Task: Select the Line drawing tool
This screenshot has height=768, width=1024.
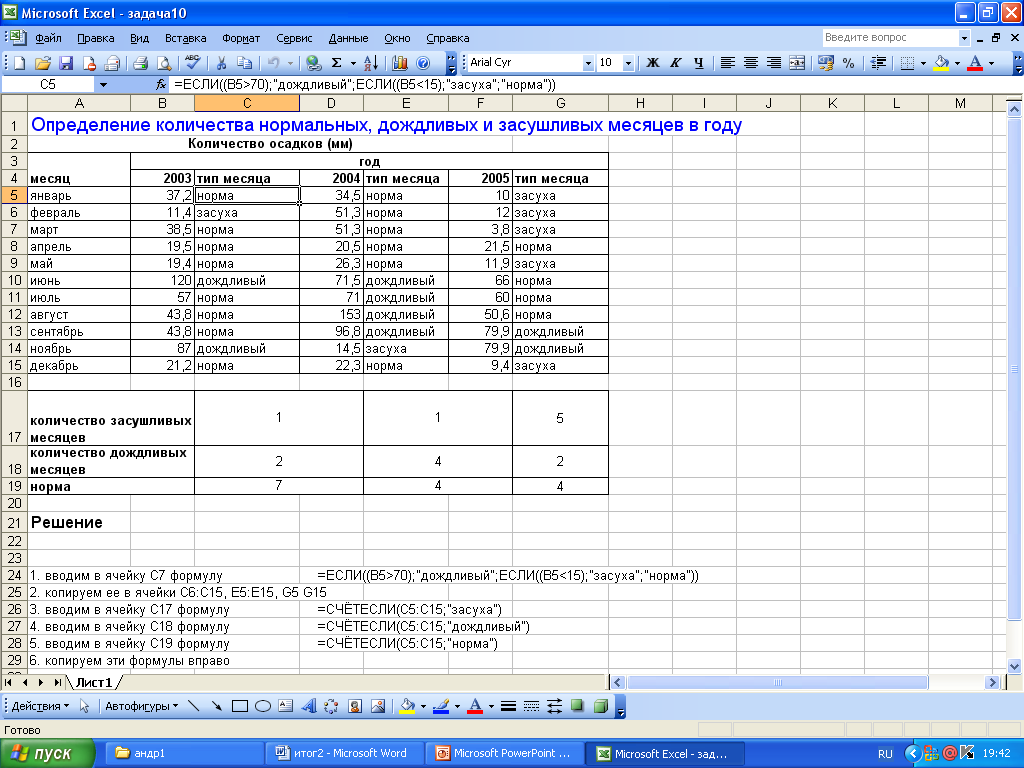Action: click(x=194, y=706)
